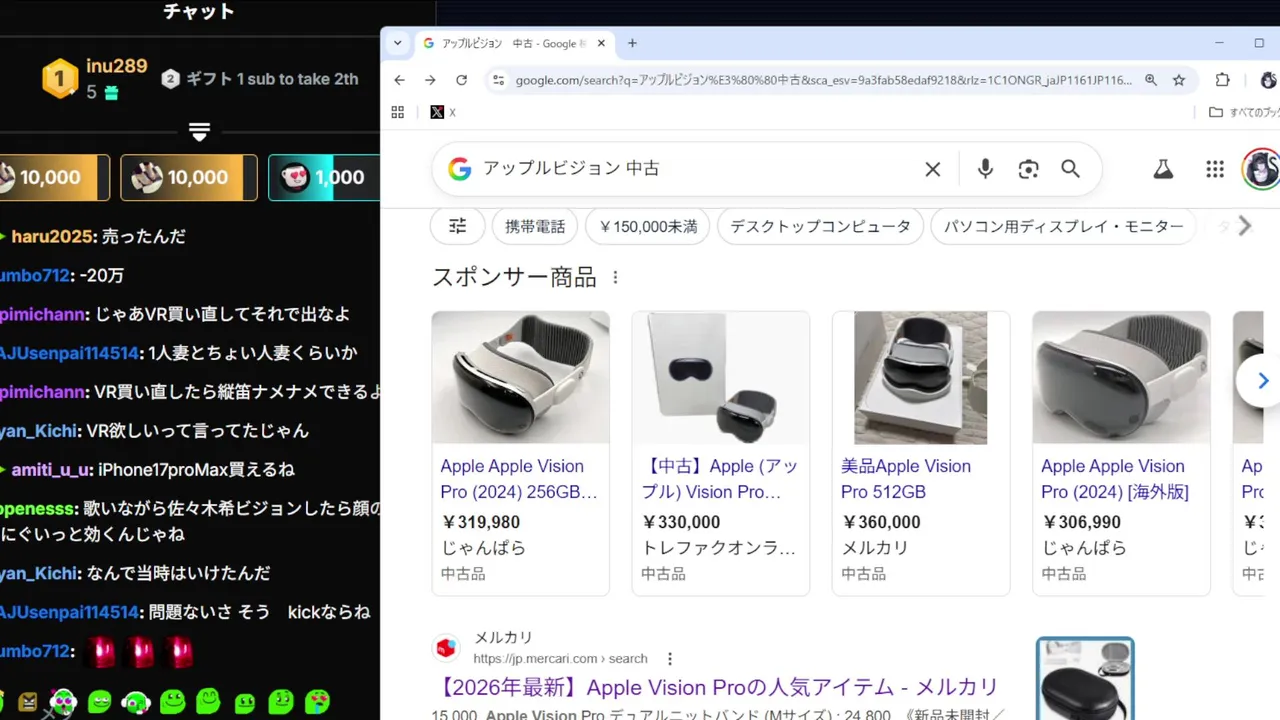Clear the search query with the X
Screen dimensions: 1280x720
932,169
